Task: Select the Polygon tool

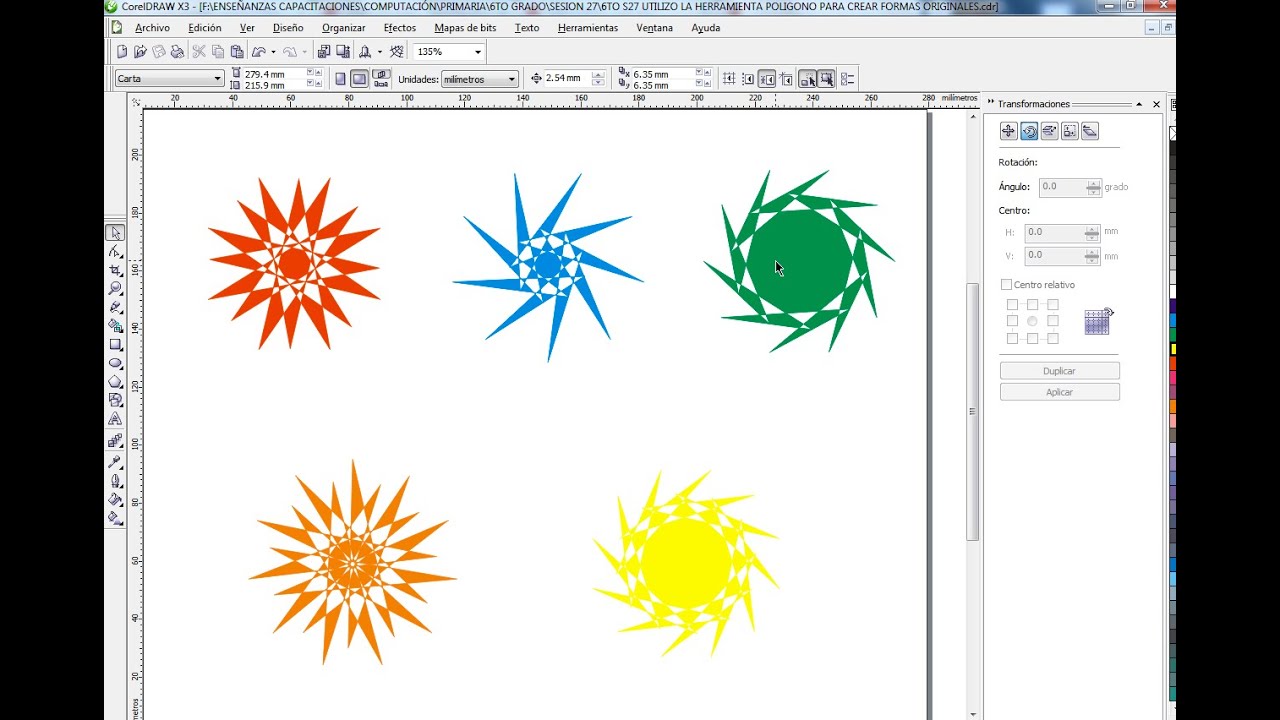Action: click(x=115, y=382)
